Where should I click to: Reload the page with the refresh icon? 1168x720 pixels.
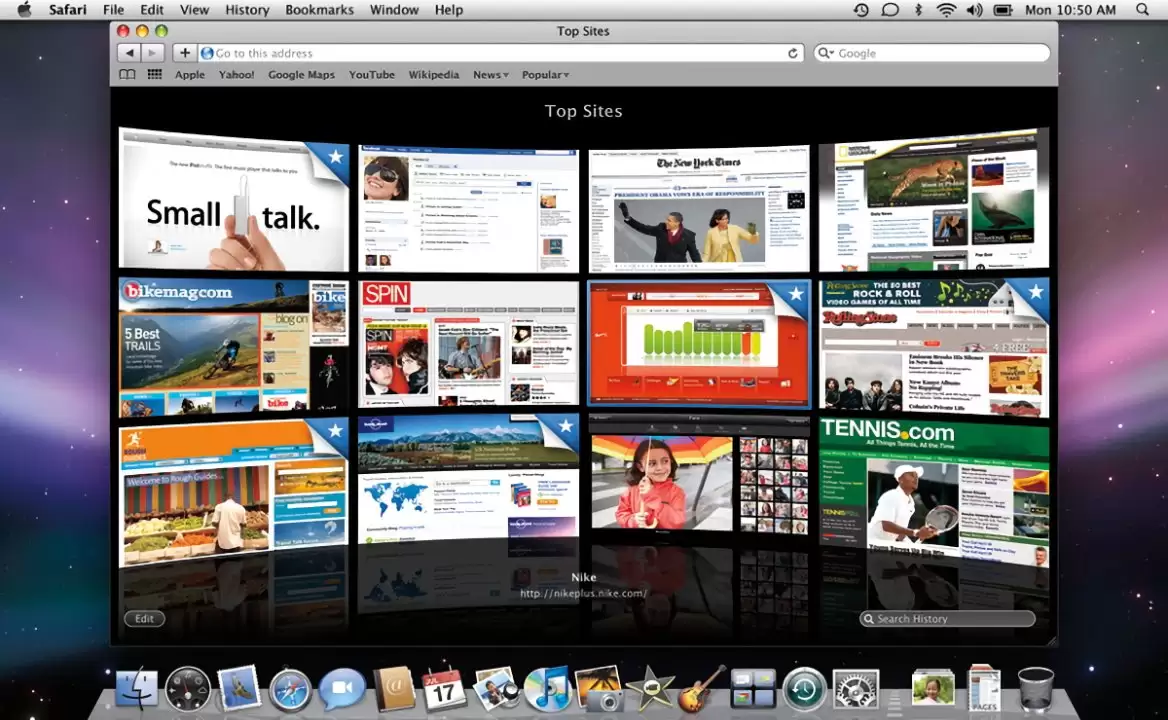(x=793, y=53)
